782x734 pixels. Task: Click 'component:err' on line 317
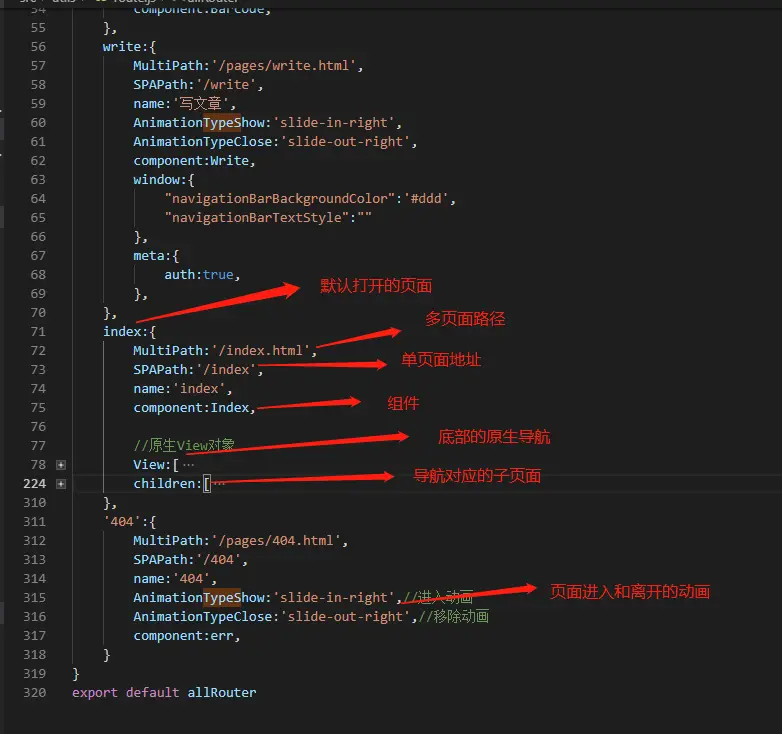[x=183, y=636]
